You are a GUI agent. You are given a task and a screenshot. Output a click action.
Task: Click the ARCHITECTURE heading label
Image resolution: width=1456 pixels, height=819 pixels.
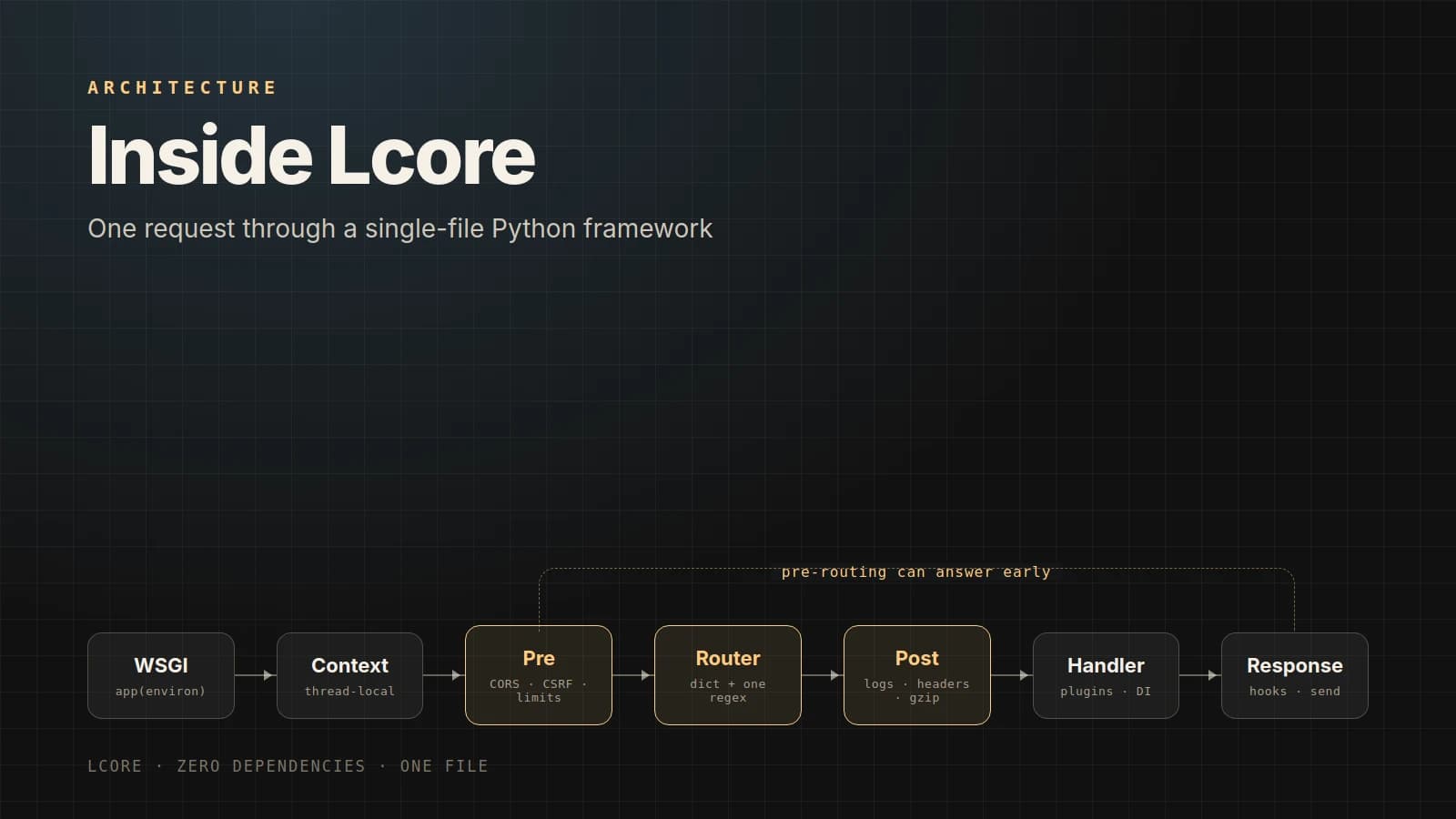[182, 87]
